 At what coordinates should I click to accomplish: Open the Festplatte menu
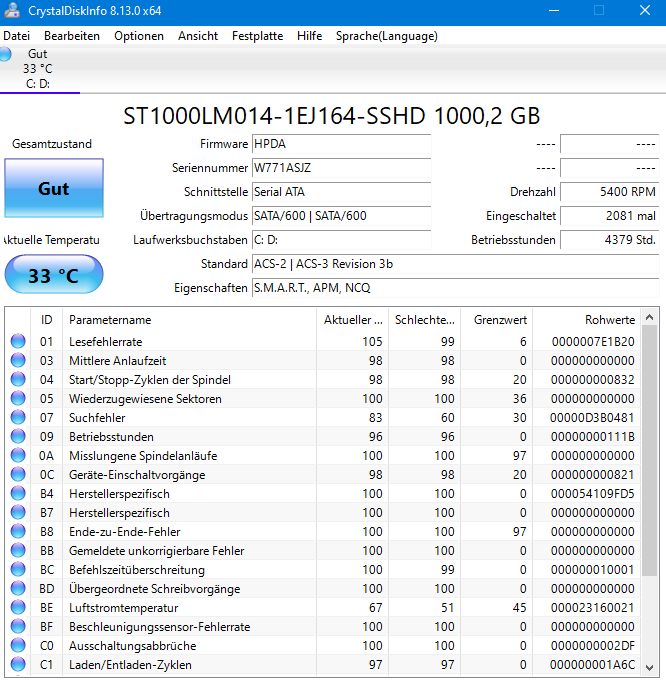click(x=257, y=36)
